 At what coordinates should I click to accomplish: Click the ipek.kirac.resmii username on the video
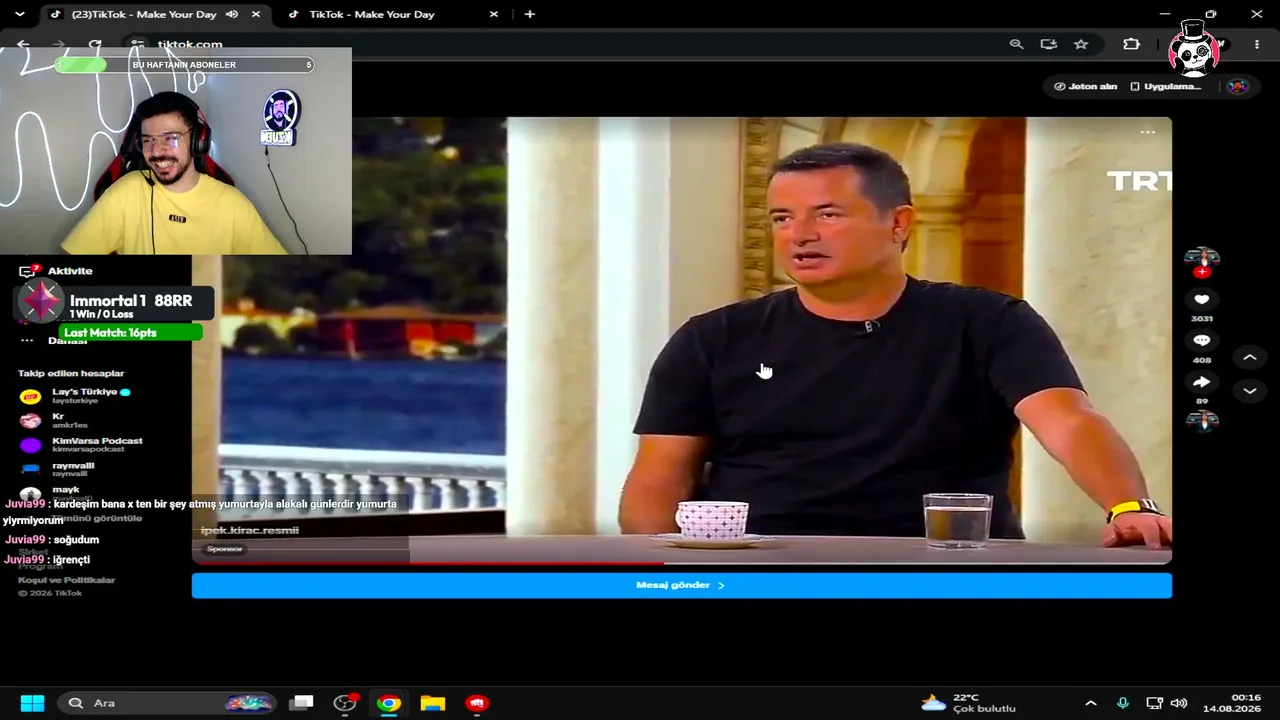[x=250, y=530]
